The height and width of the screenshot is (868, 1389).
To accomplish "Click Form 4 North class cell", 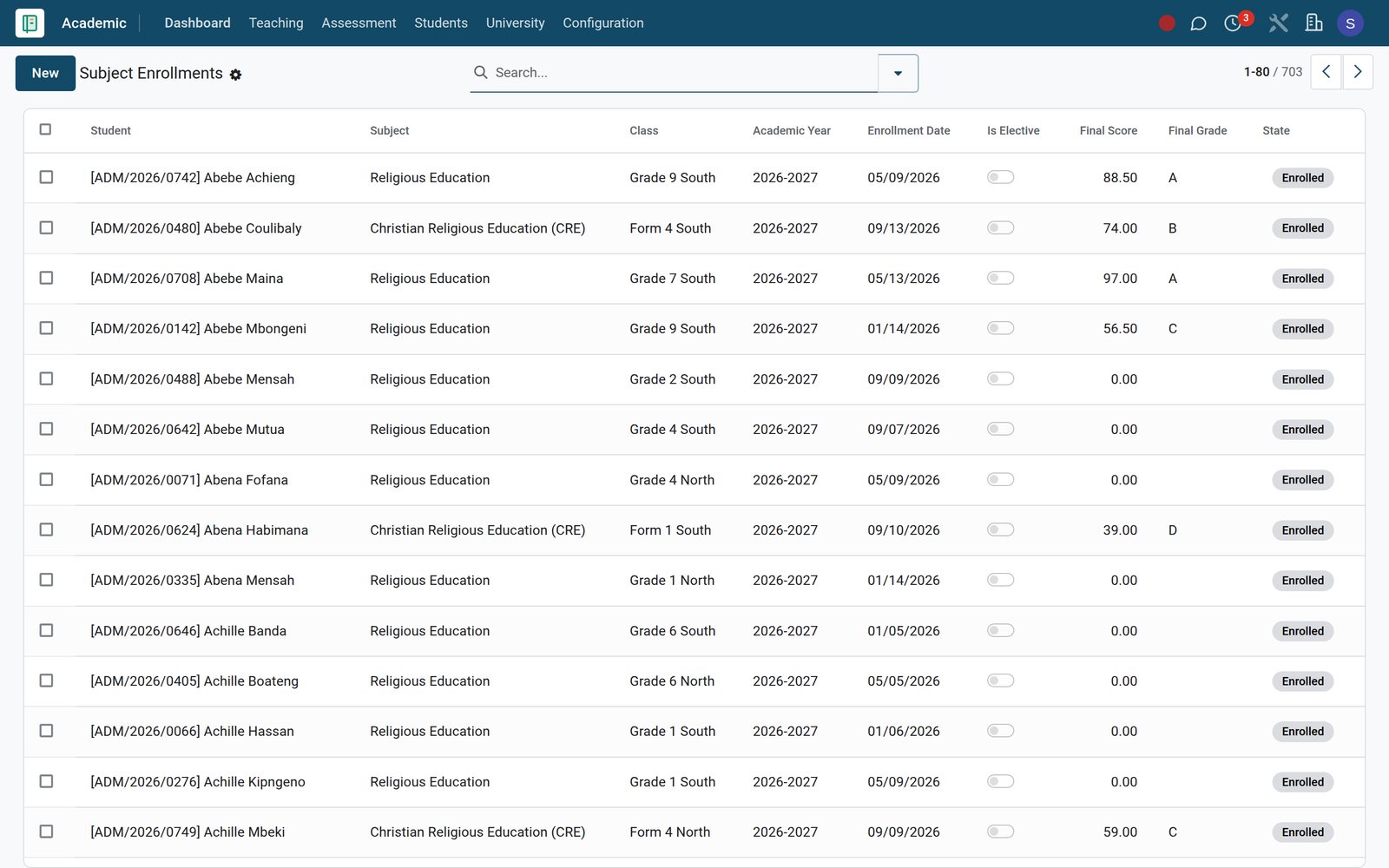I will click(669, 832).
